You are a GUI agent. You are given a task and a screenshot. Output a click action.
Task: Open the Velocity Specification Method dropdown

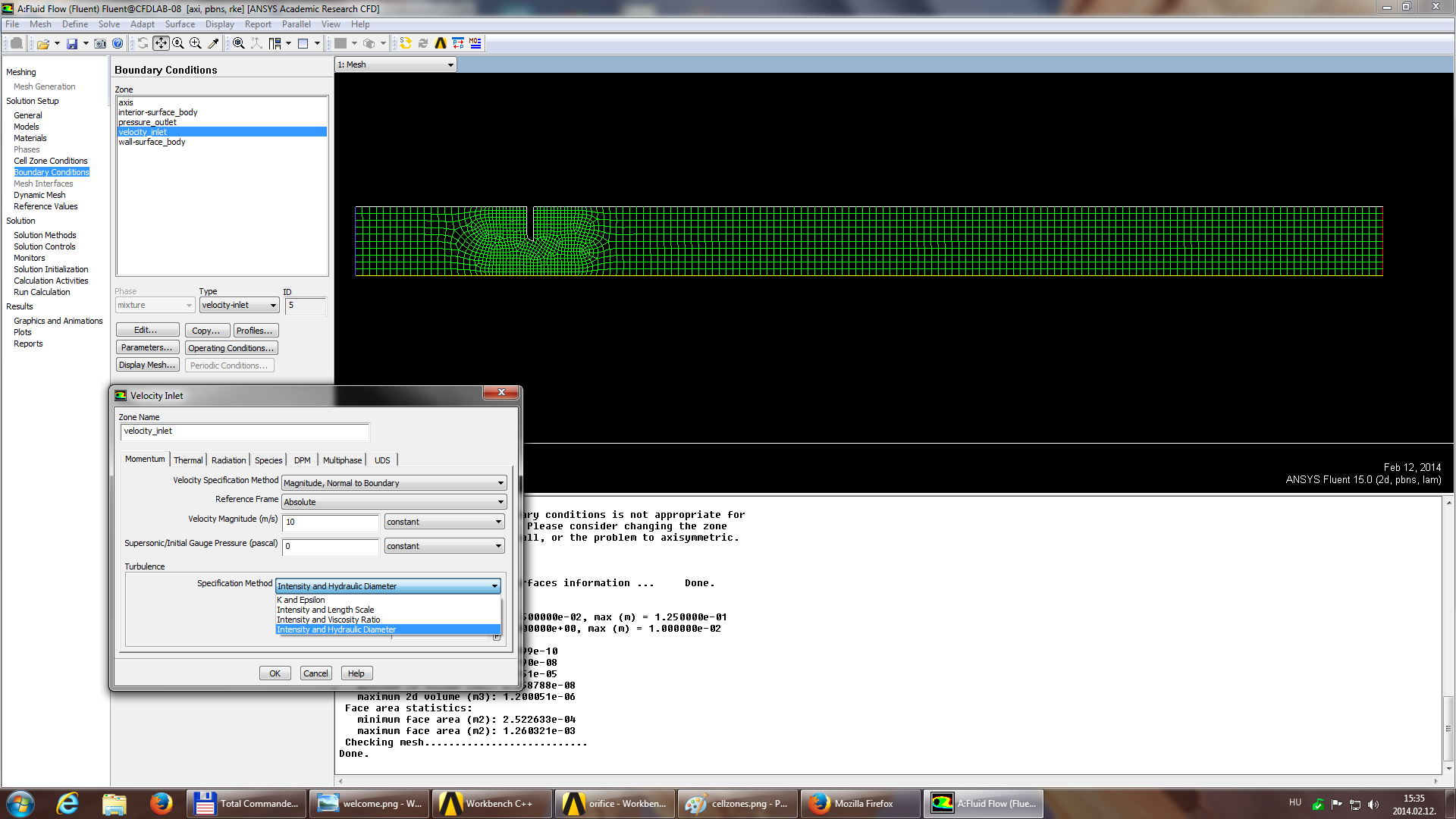pyautogui.click(x=394, y=483)
